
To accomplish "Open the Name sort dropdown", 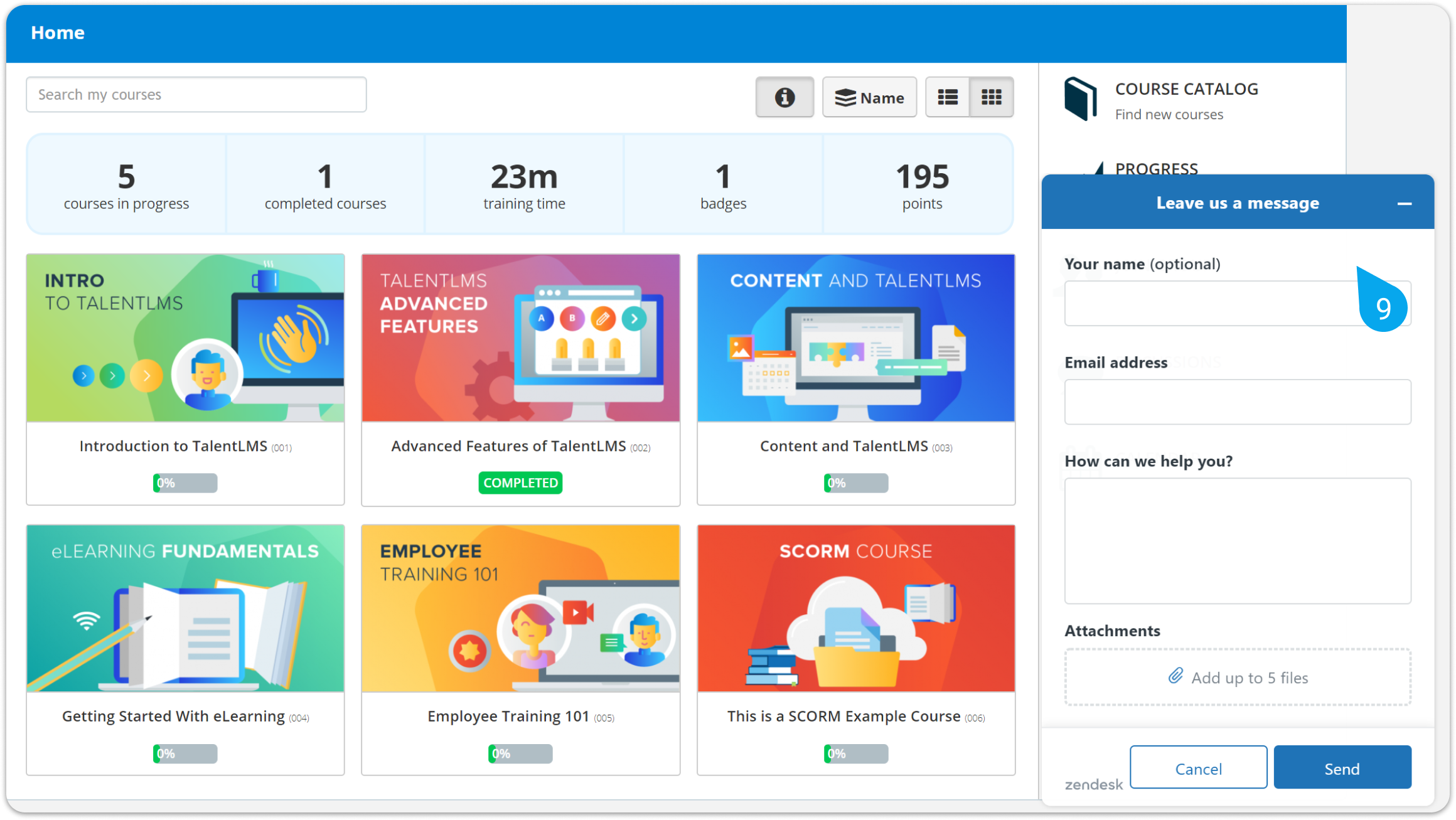I will (x=869, y=97).
